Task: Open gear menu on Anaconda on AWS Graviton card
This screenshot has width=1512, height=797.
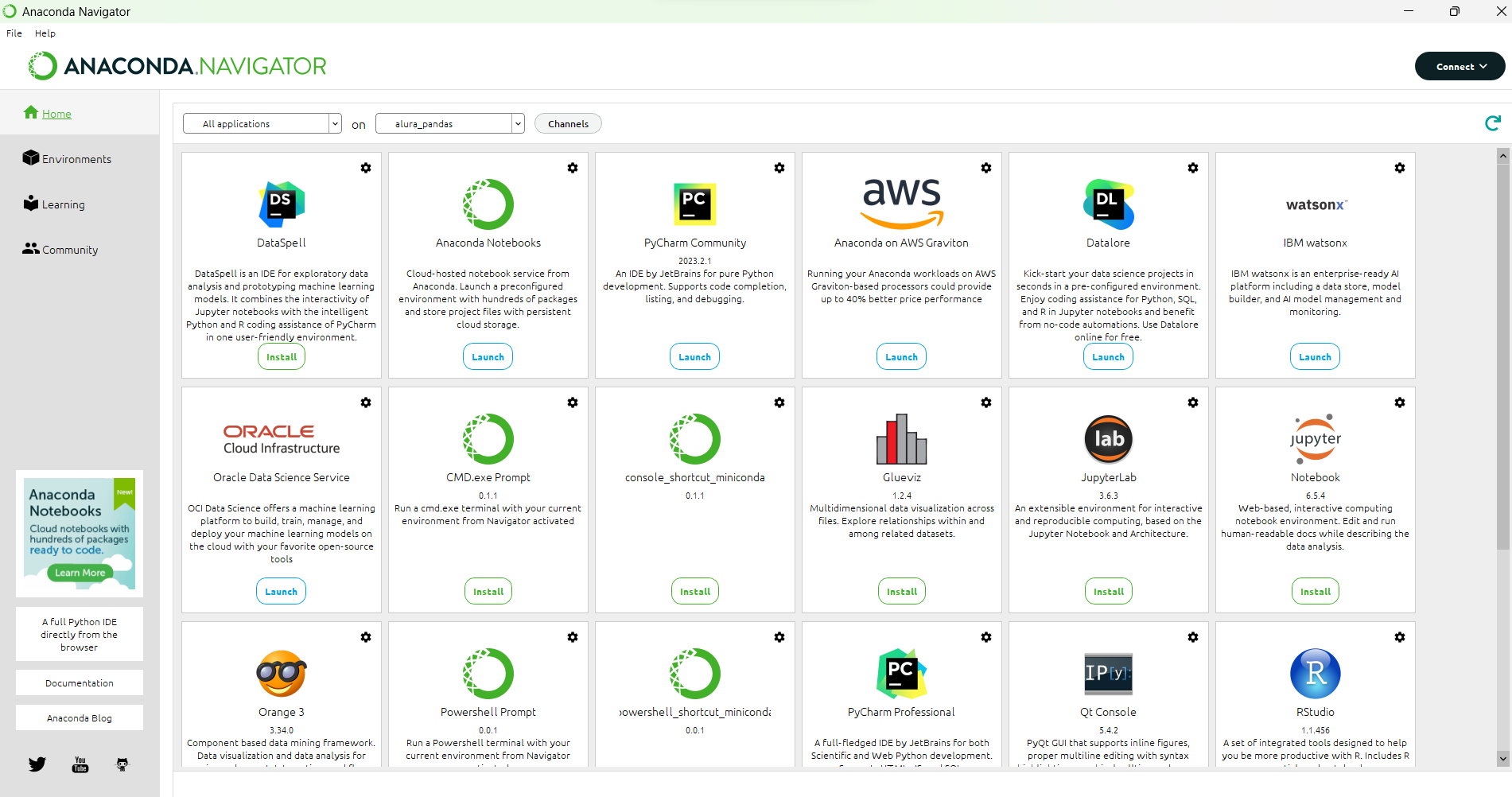Action: (986, 168)
